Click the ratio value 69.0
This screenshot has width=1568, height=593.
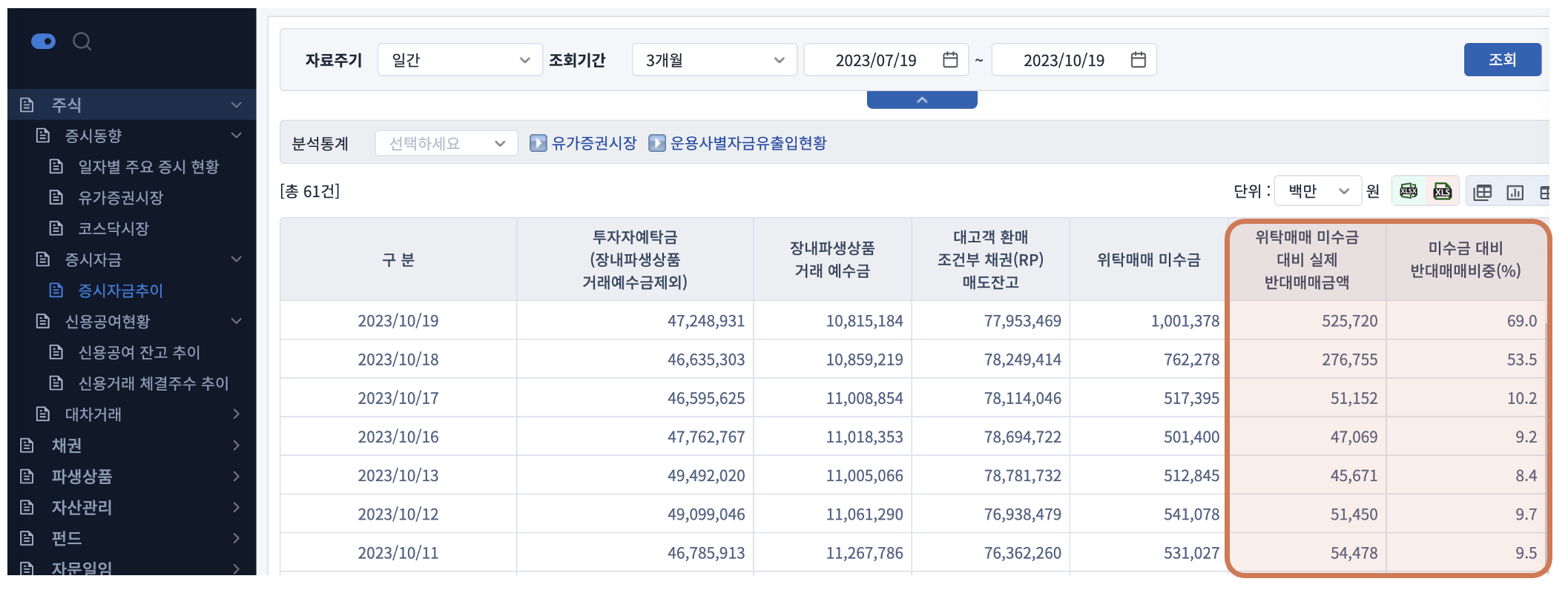tap(1522, 321)
